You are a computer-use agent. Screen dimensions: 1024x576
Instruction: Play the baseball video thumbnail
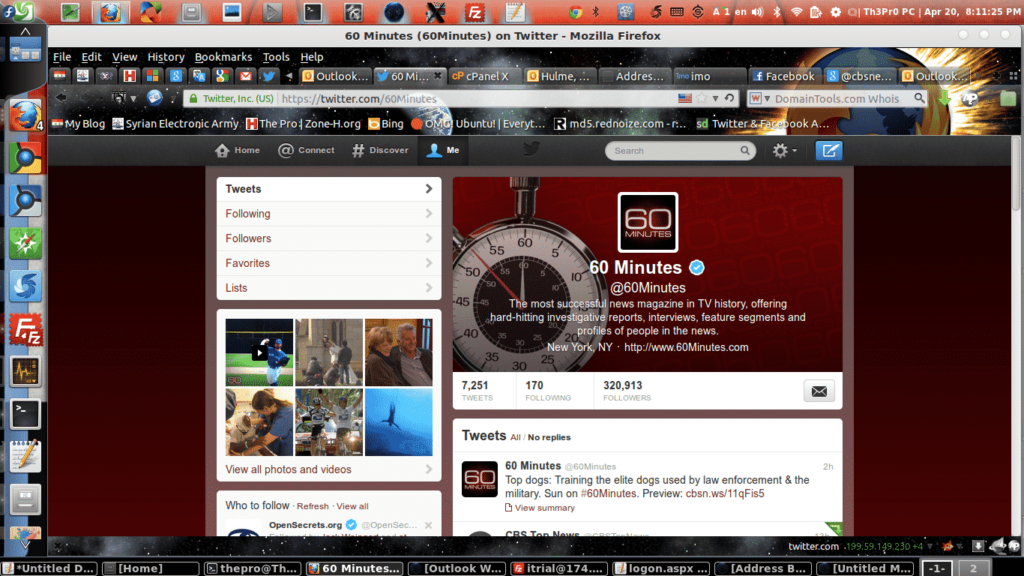click(259, 352)
